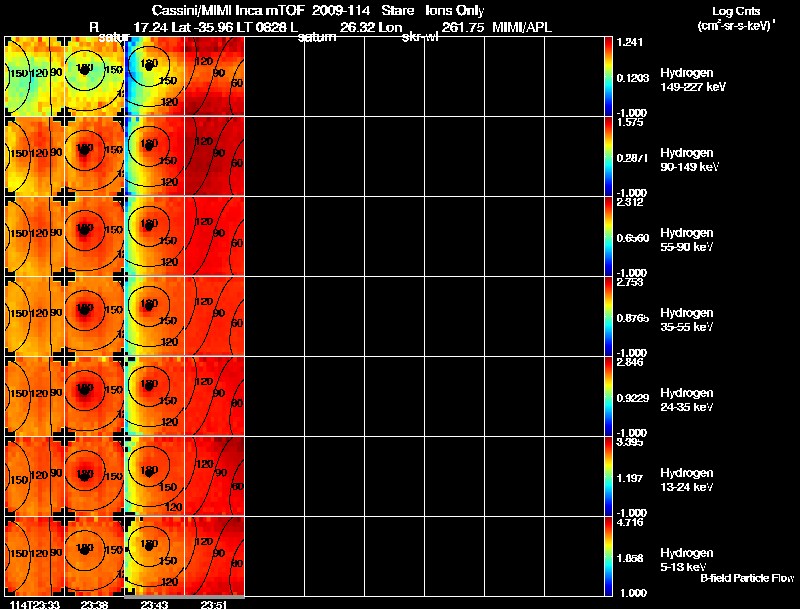Click the 'Hydrogen 90-149 keV' label
Image resolution: width=800 pixels, height=609 pixels.
tap(689, 160)
